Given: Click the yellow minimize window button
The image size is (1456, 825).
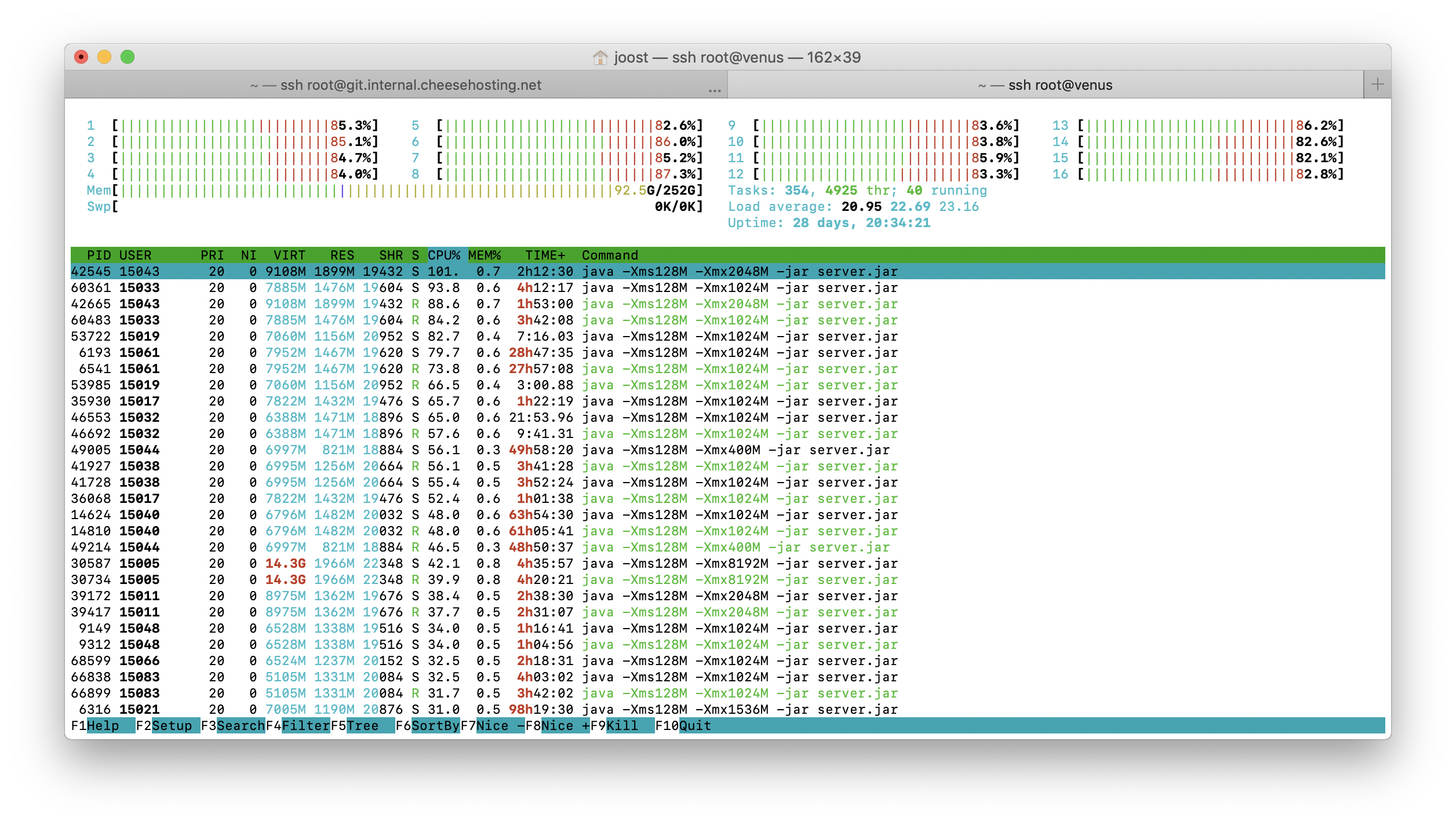Looking at the screenshot, I should click(104, 57).
